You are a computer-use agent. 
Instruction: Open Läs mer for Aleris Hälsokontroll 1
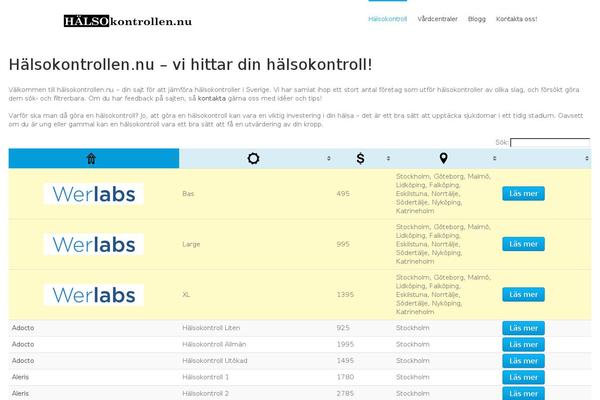[x=523, y=377]
